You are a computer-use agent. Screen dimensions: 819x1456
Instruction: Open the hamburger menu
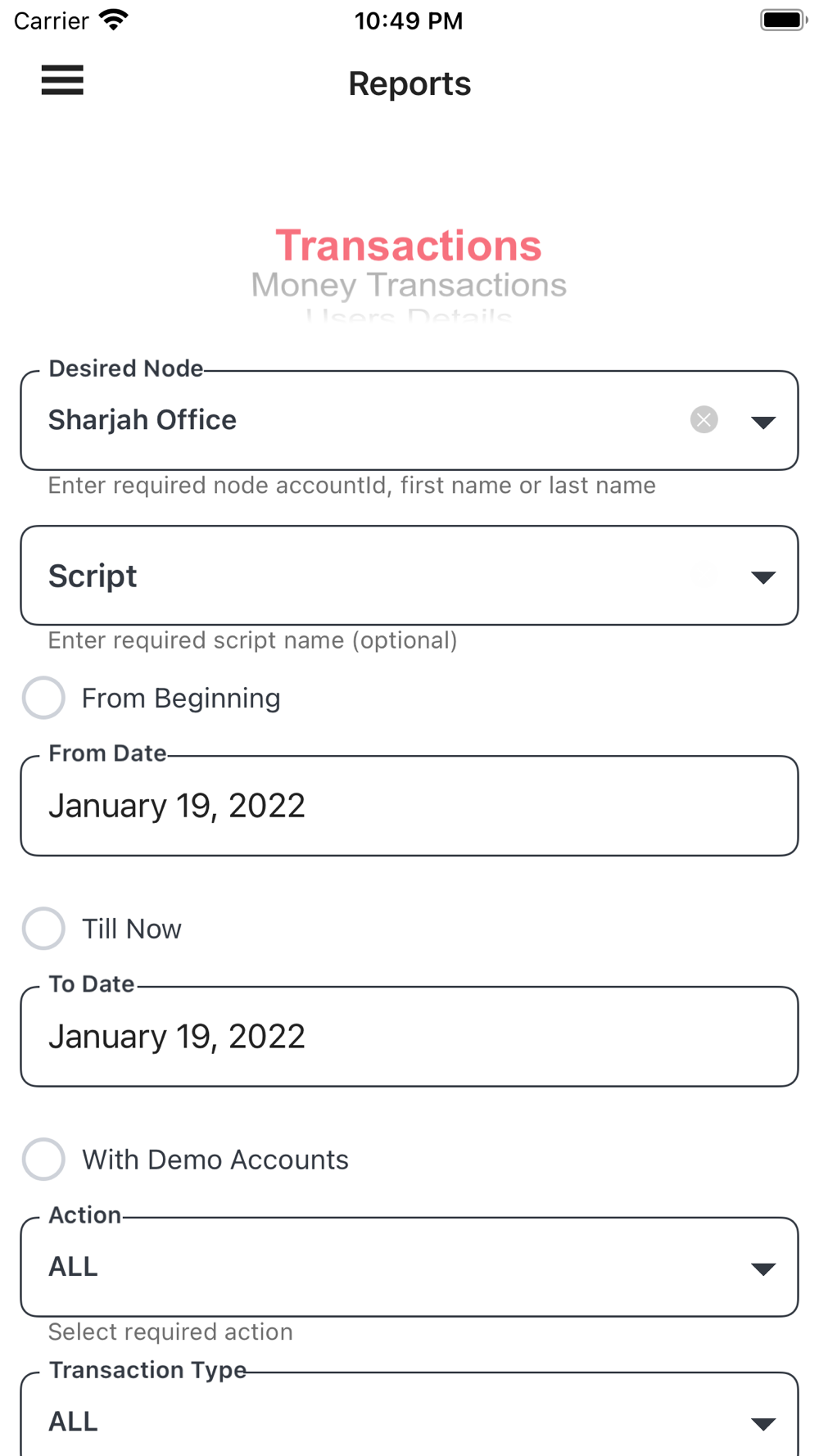(62, 80)
